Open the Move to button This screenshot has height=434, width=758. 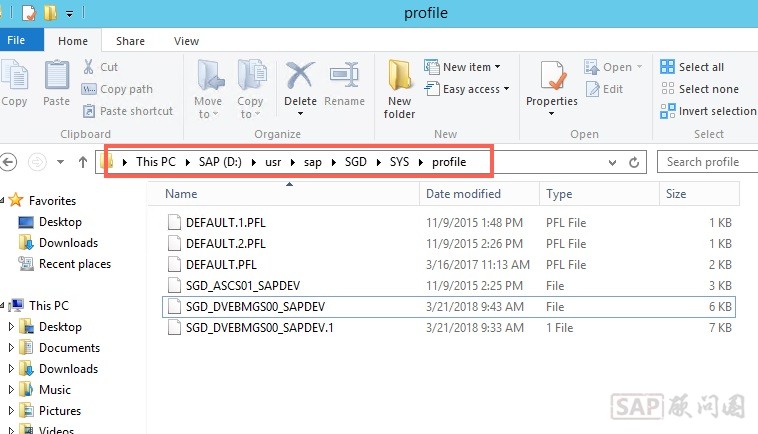tap(208, 89)
